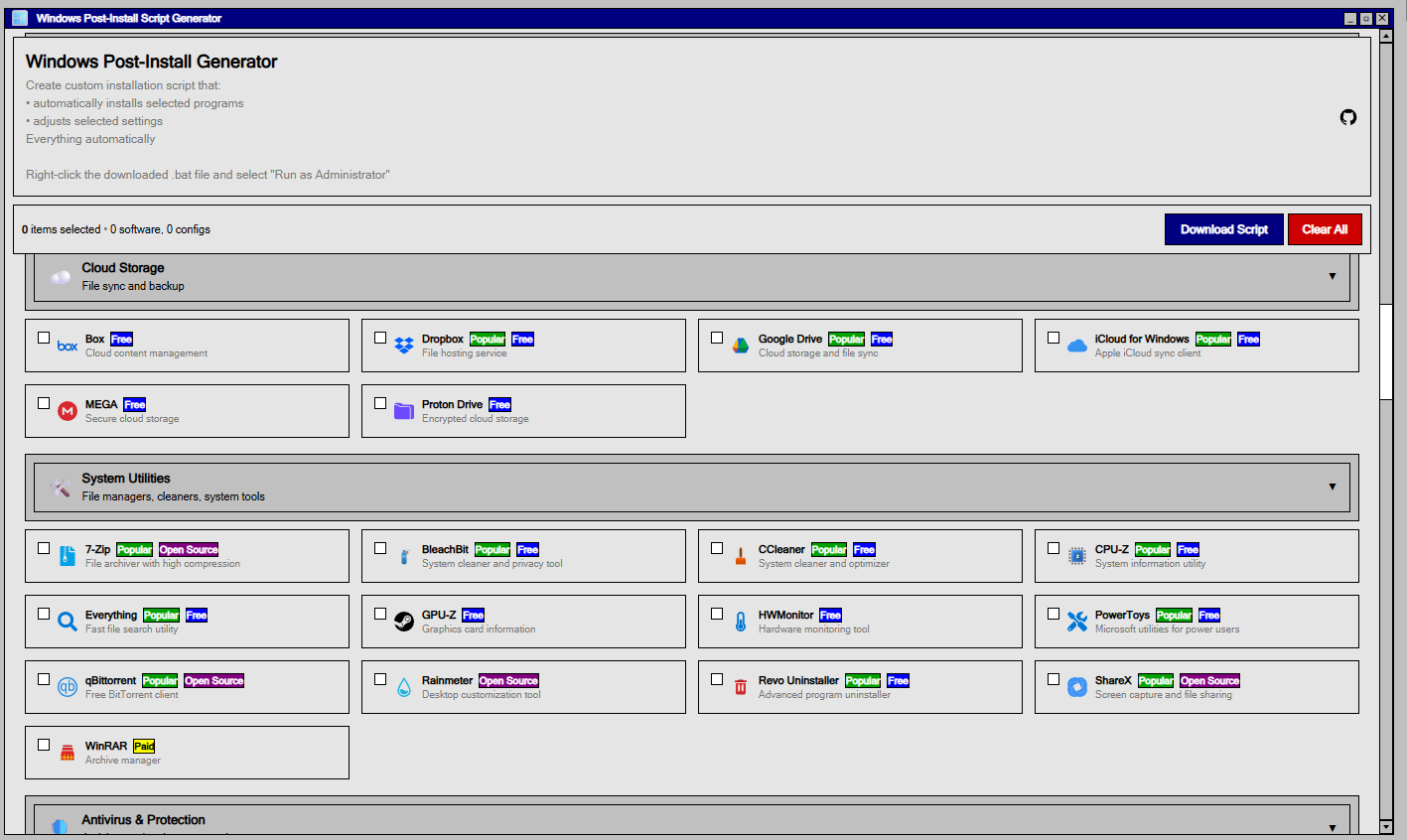Viewport: 1407px width, 840px height.
Task: Click the WinRAR books icon
Action: point(67,752)
